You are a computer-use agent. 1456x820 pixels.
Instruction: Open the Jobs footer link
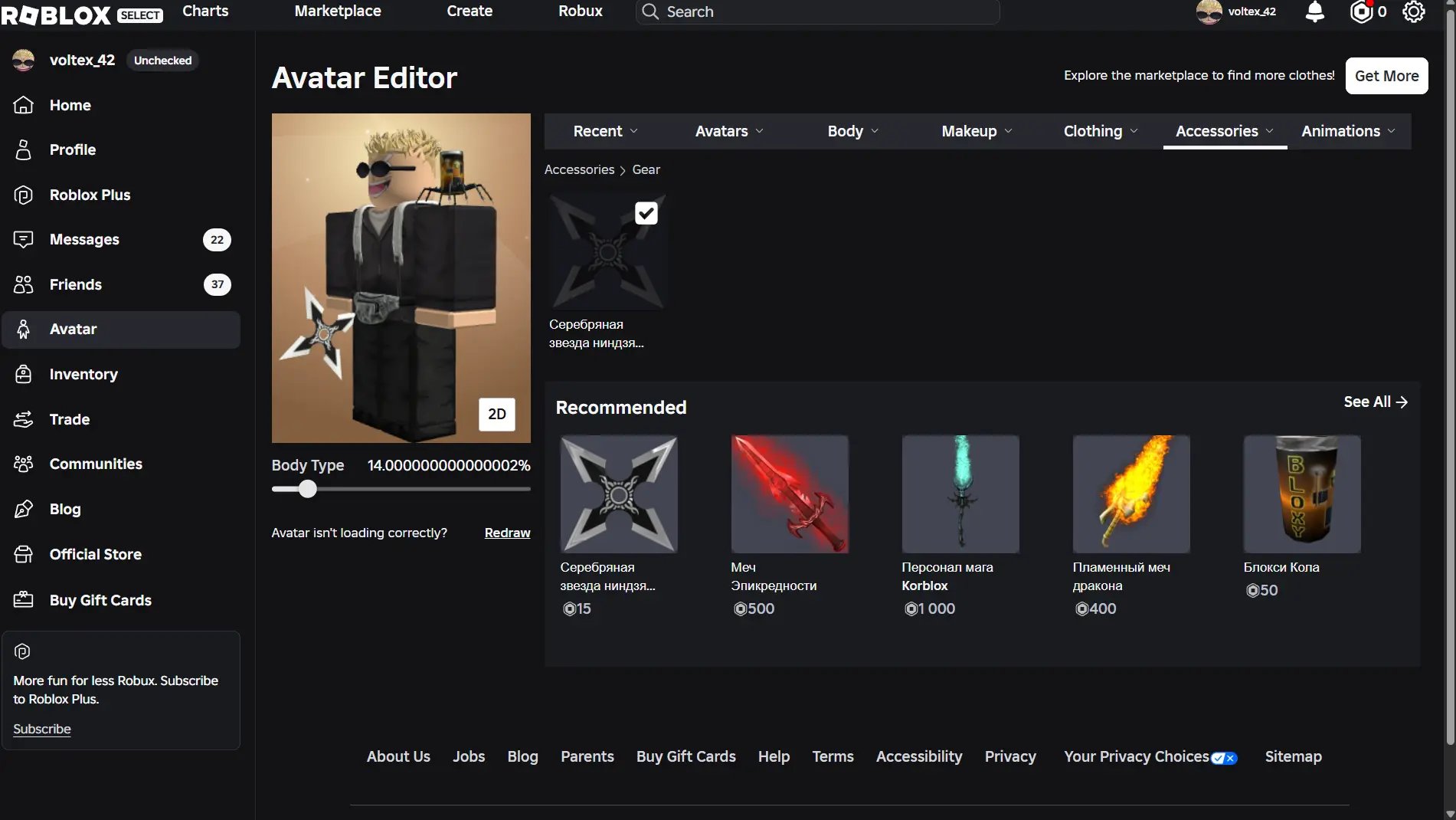click(469, 756)
